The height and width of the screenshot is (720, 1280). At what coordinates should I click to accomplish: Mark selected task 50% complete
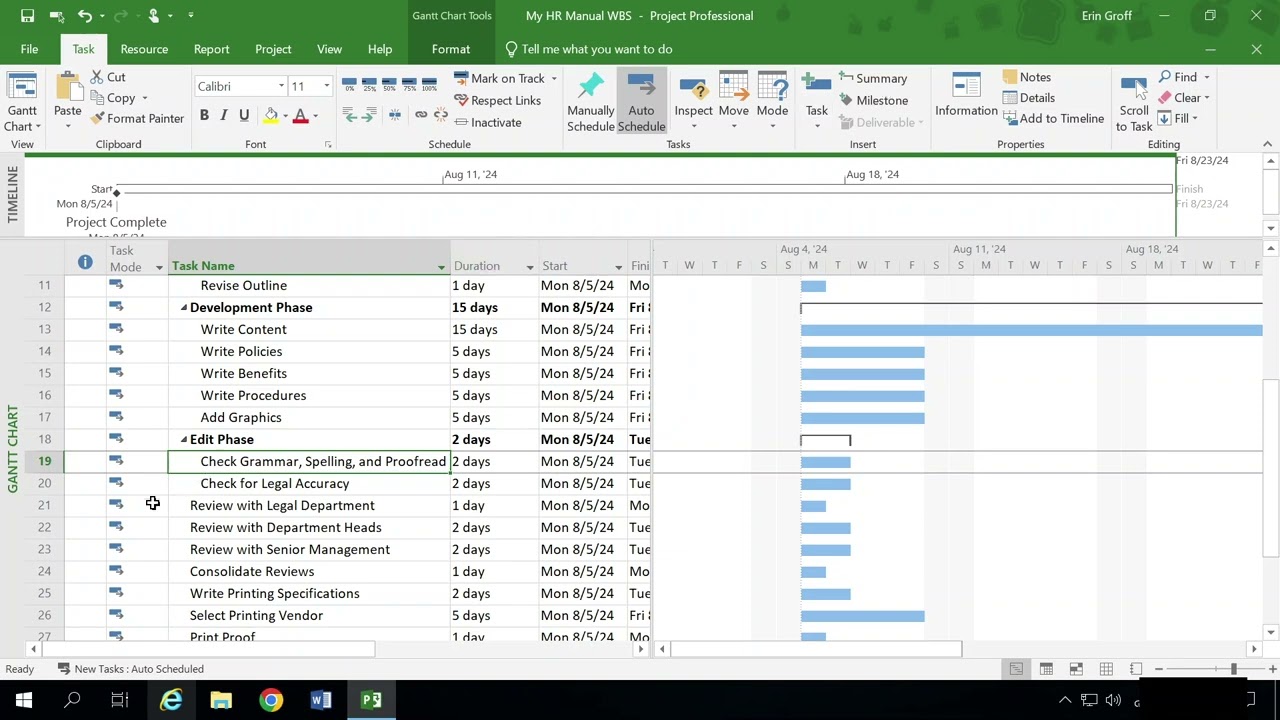pos(389,83)
